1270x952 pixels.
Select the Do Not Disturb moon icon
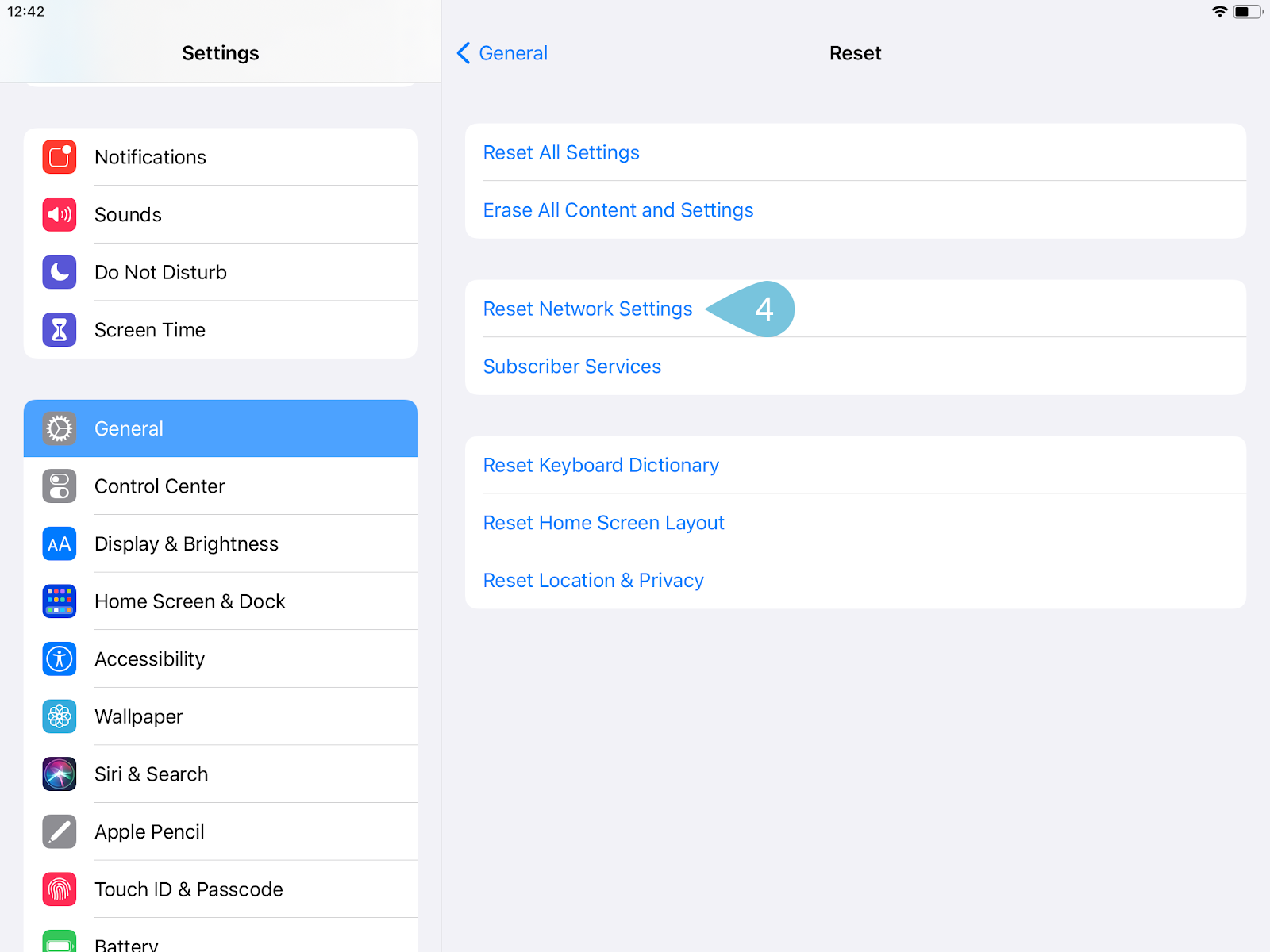pos(60,272)
